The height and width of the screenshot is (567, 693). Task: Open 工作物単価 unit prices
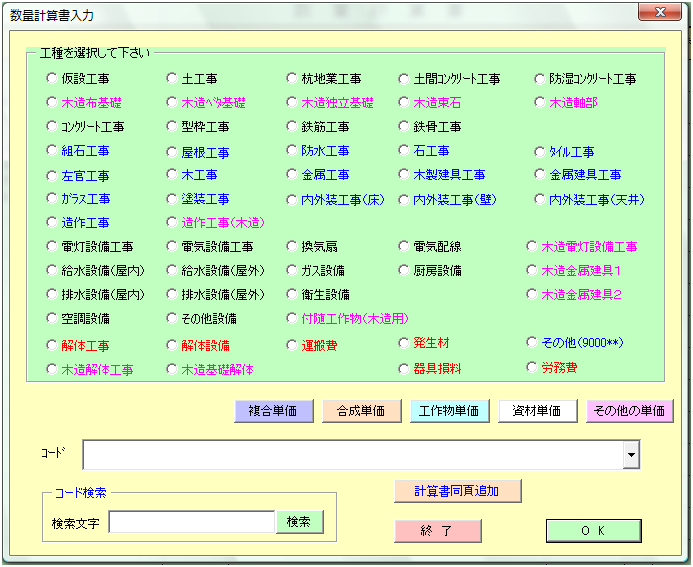click(x=449, y=411)
